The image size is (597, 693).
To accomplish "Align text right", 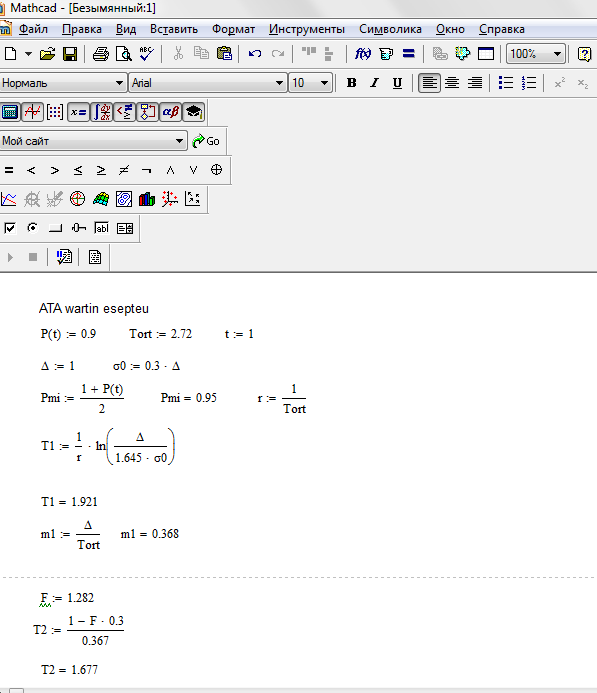I will [475, 83].
